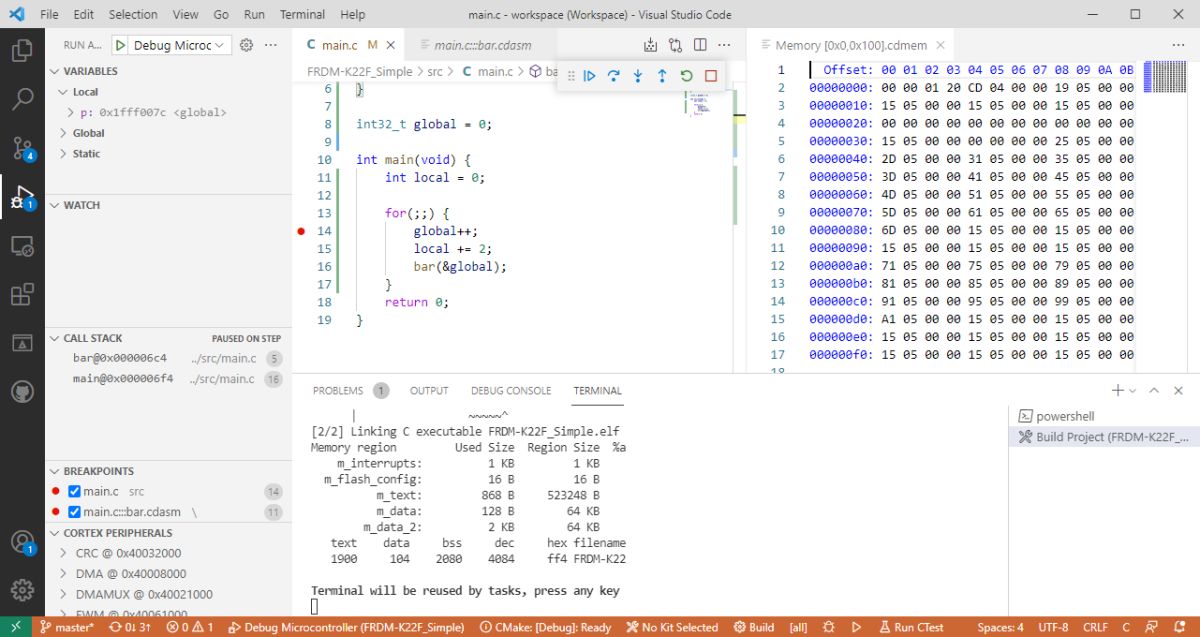Switch to the DEBUG CONSOLE tab
This screenshot has height=637, width=1200.
coord(511,390)
